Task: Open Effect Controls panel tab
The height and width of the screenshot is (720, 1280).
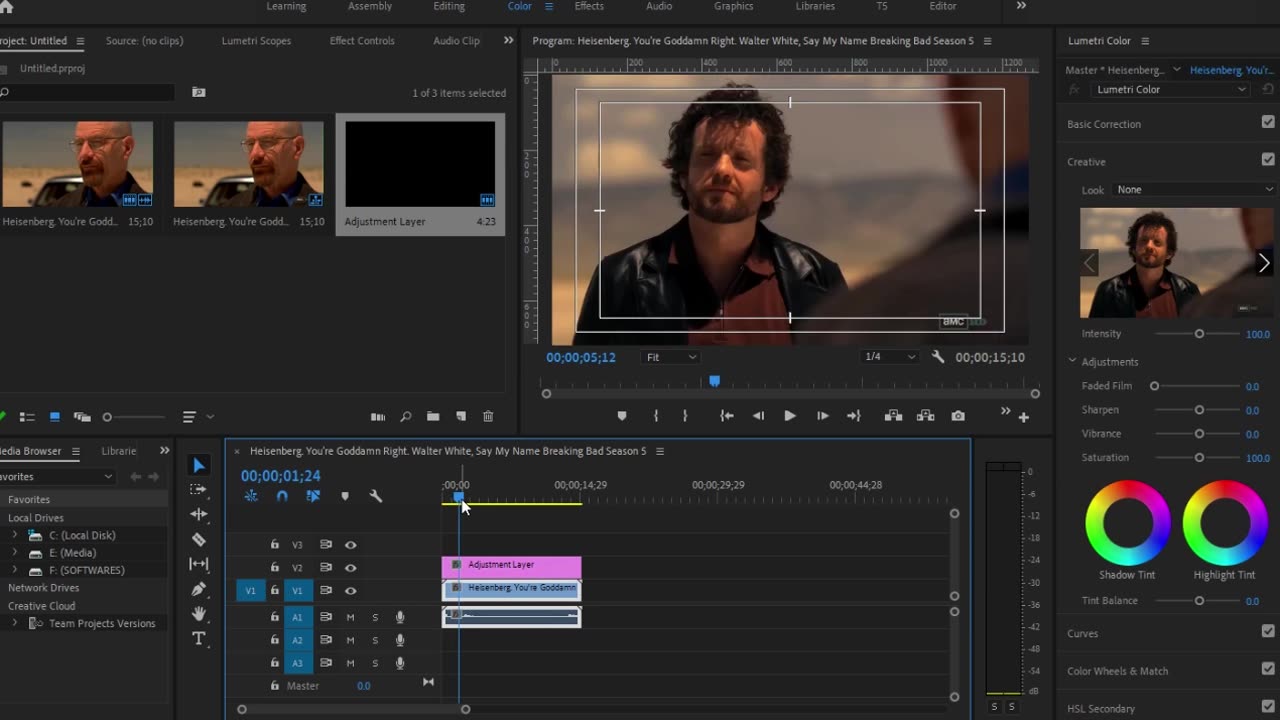Action: coord(362,41)
